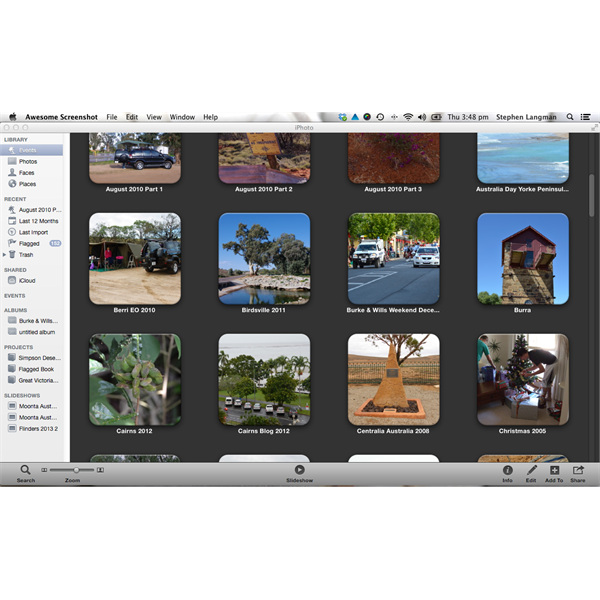The image size is (600, 600).
Task: Open the Info panel icon
Action: 507,470
